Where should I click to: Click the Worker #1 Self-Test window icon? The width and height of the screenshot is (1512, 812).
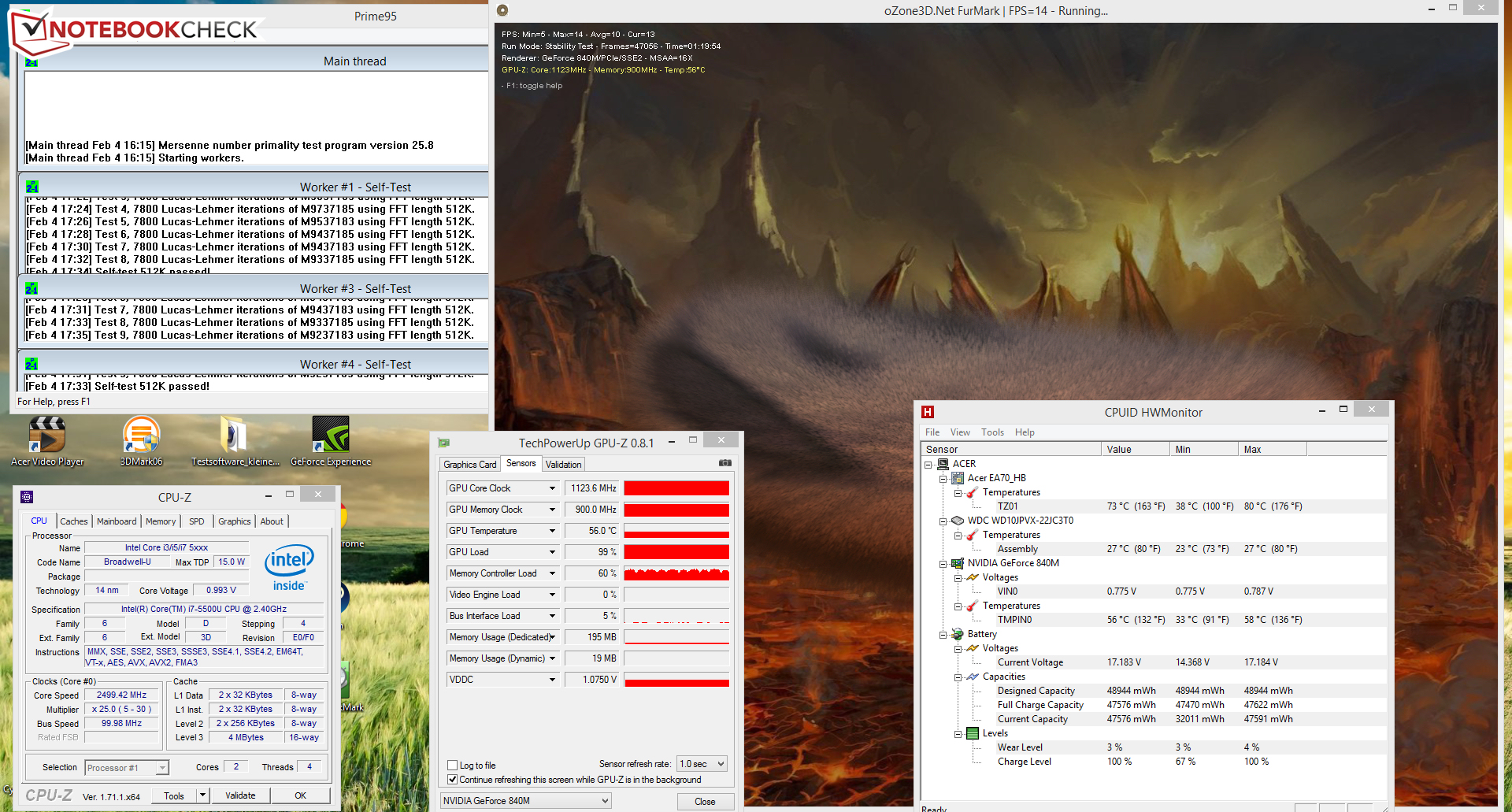point(31,187)
